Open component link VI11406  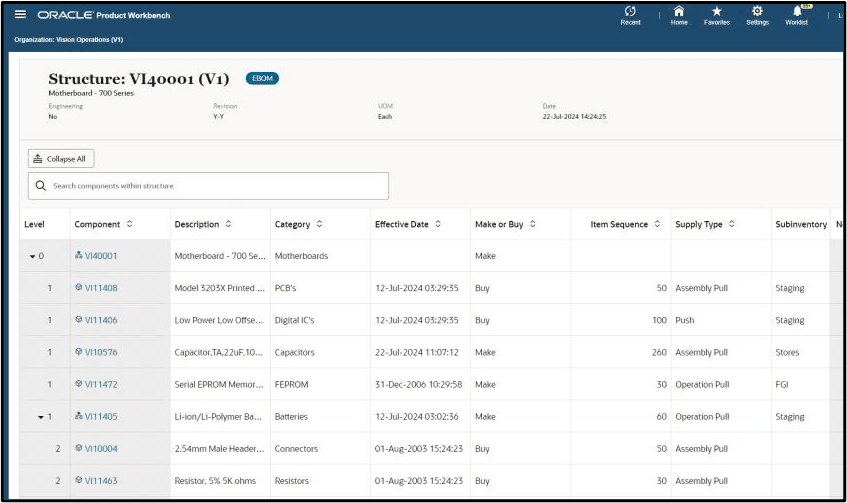tap(100, 320)
